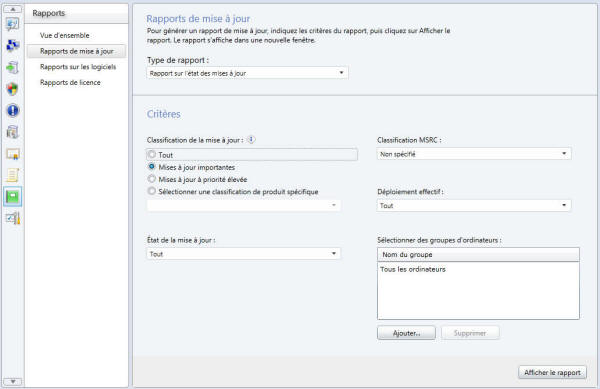Select Mises à jour importantes radio button

[x=152, y=167]
